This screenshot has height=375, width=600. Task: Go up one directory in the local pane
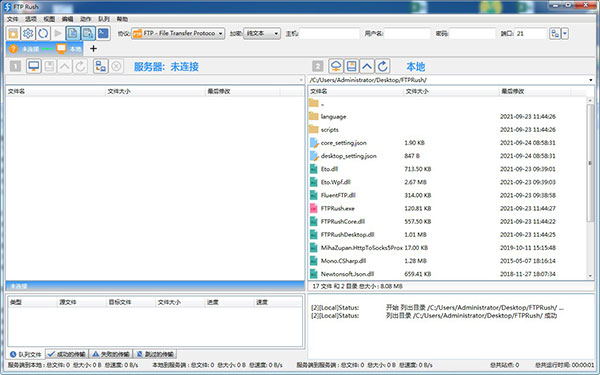click(367, 66)
